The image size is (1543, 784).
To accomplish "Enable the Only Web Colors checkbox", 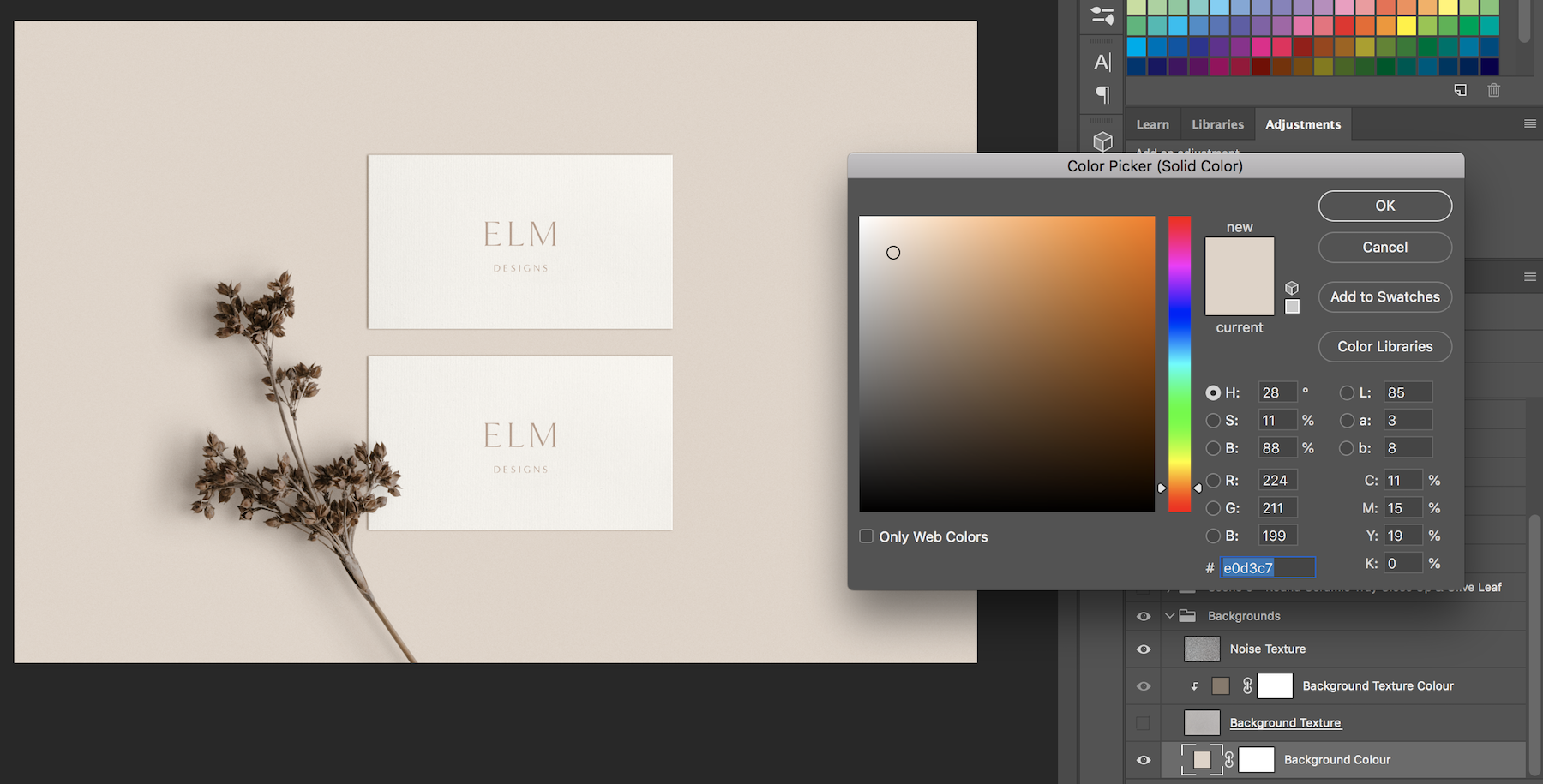I will [867, 536].
